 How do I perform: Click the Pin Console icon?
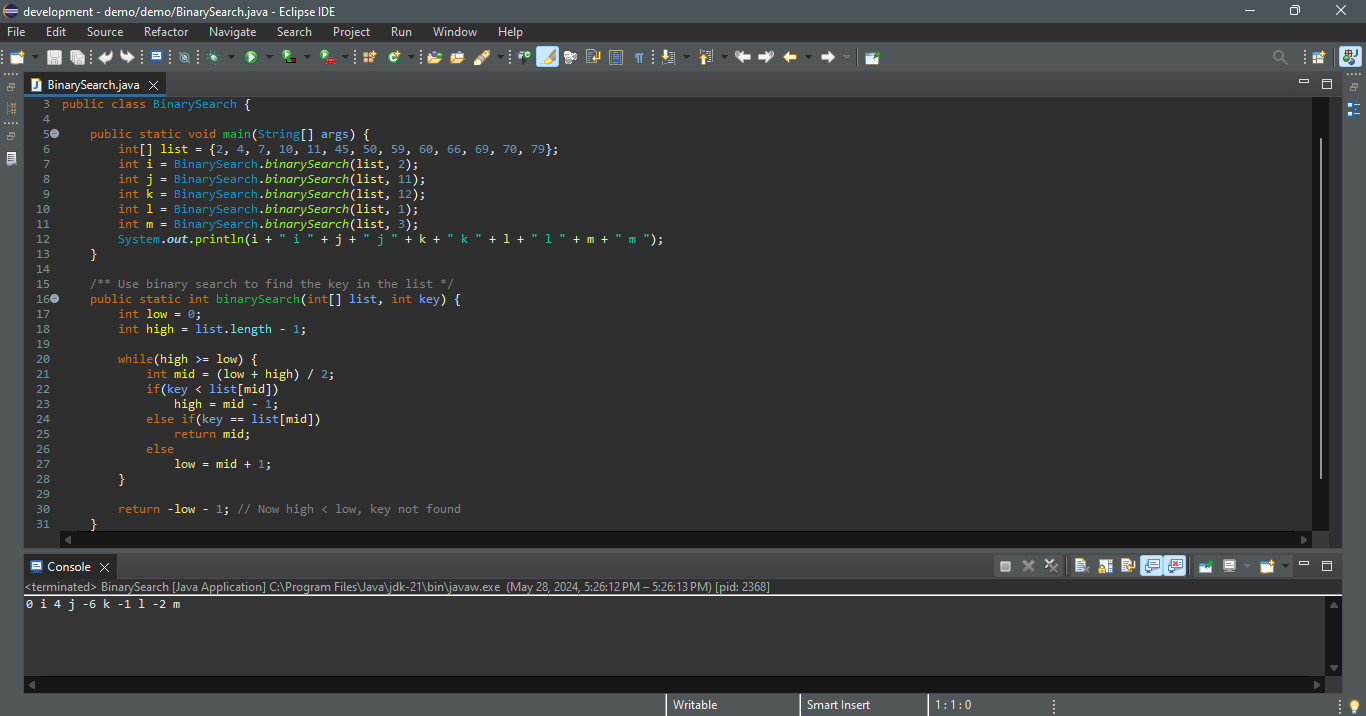coord(1205,566)
